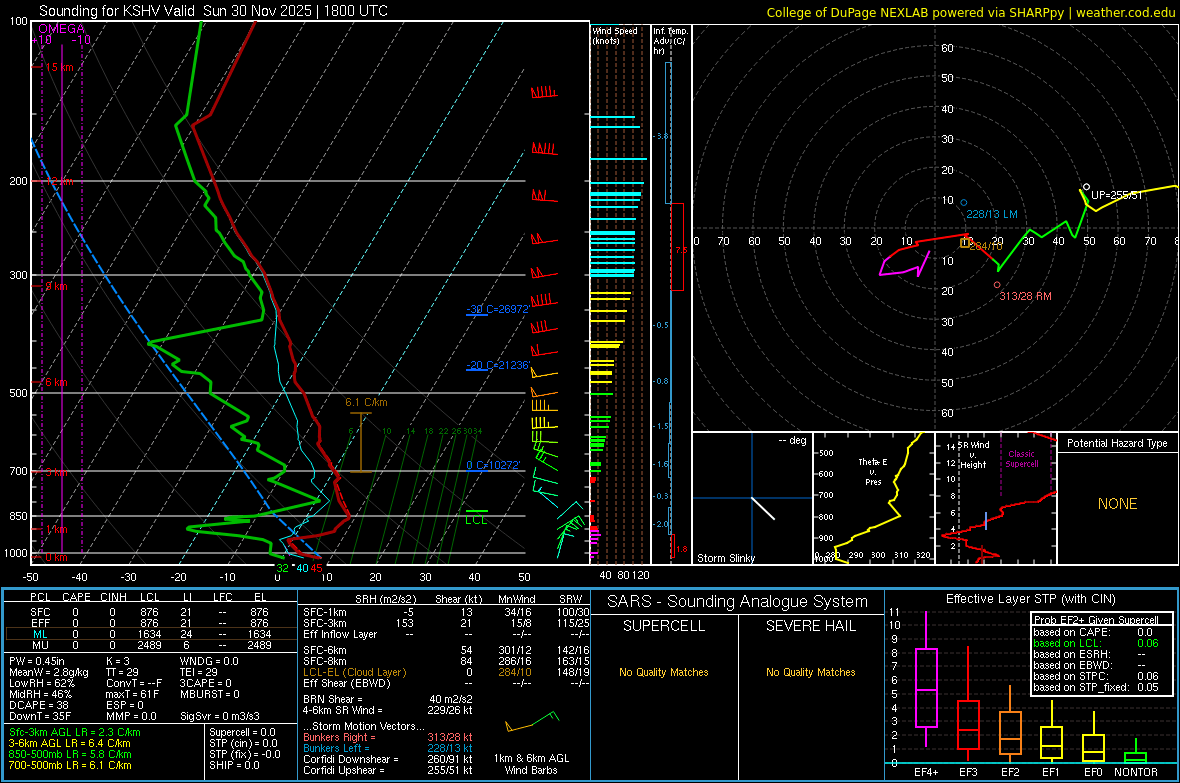The width and height of the screenshot is (1180, 783).
Task: Click the 'EF3' axis label
Action: 968,772
